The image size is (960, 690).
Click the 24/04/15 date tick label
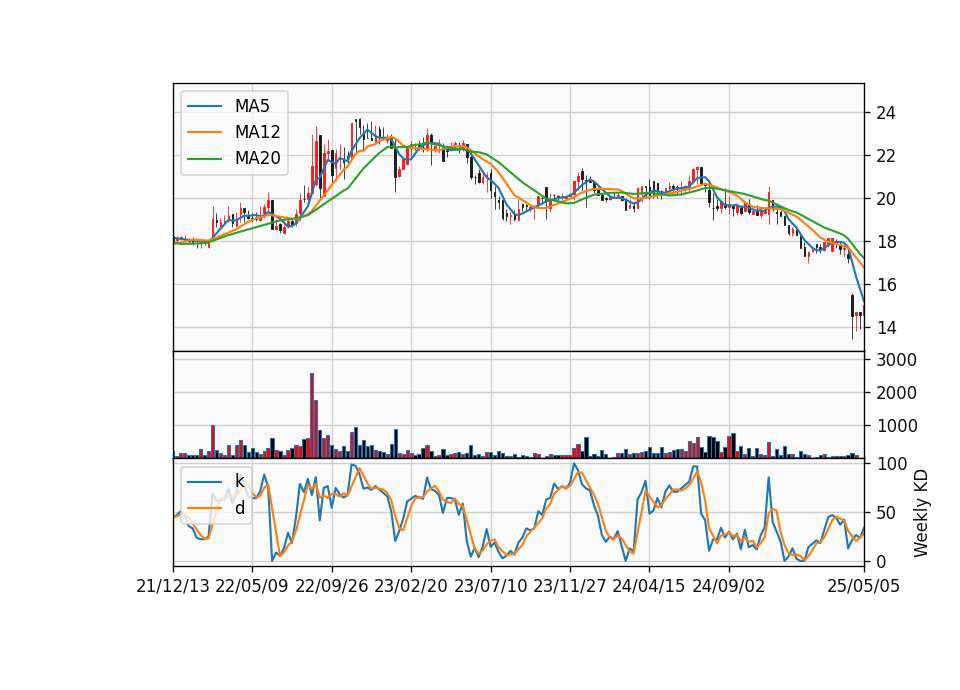click(x=649, y=587)
